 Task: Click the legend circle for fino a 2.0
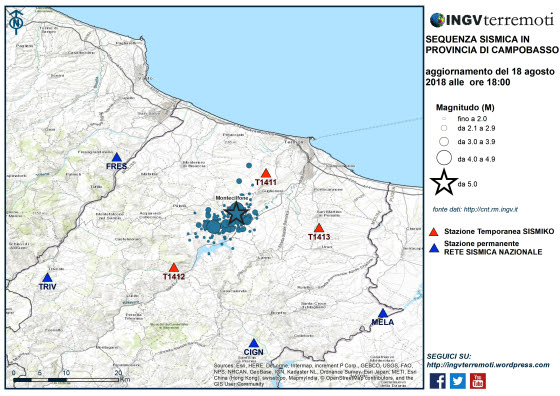(444, 118)
